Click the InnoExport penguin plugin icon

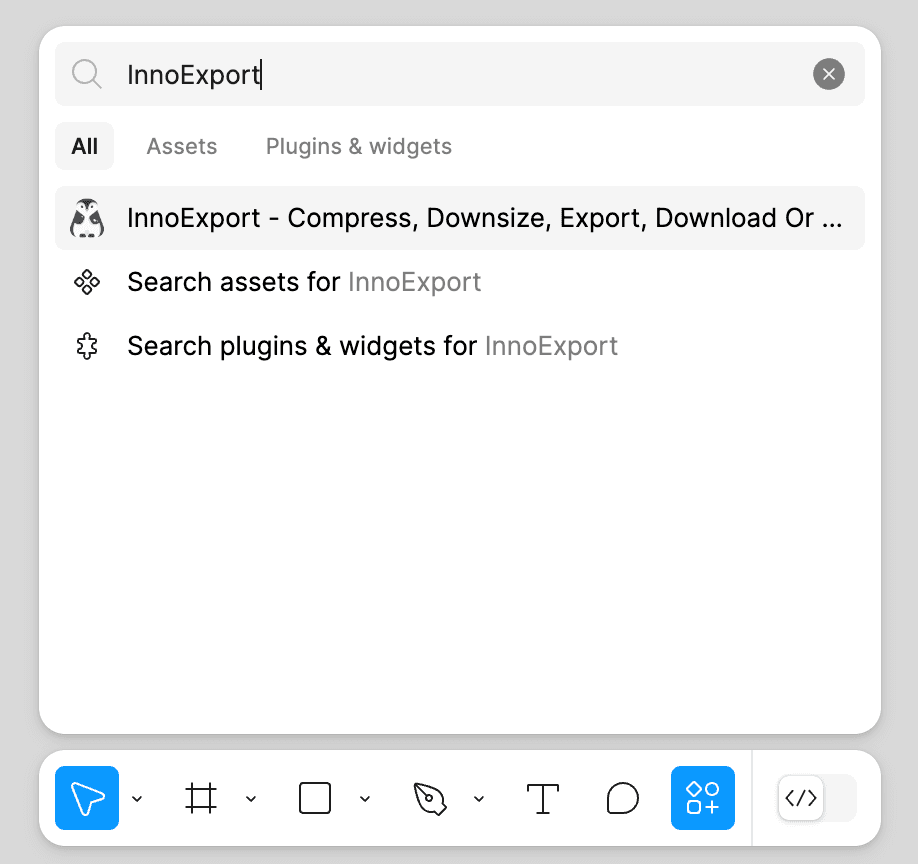click(87, 218)
